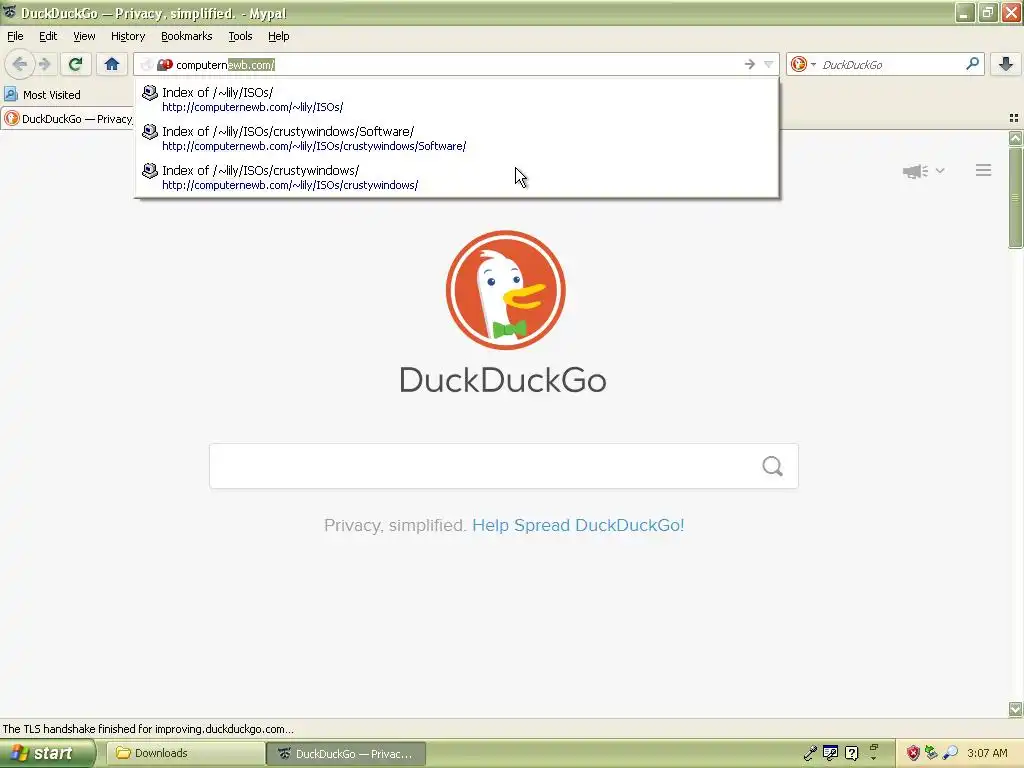1024x768 pixels.
Task: Choose the crustywindows/Software/ suggestion
Action: tap(456, 138)
